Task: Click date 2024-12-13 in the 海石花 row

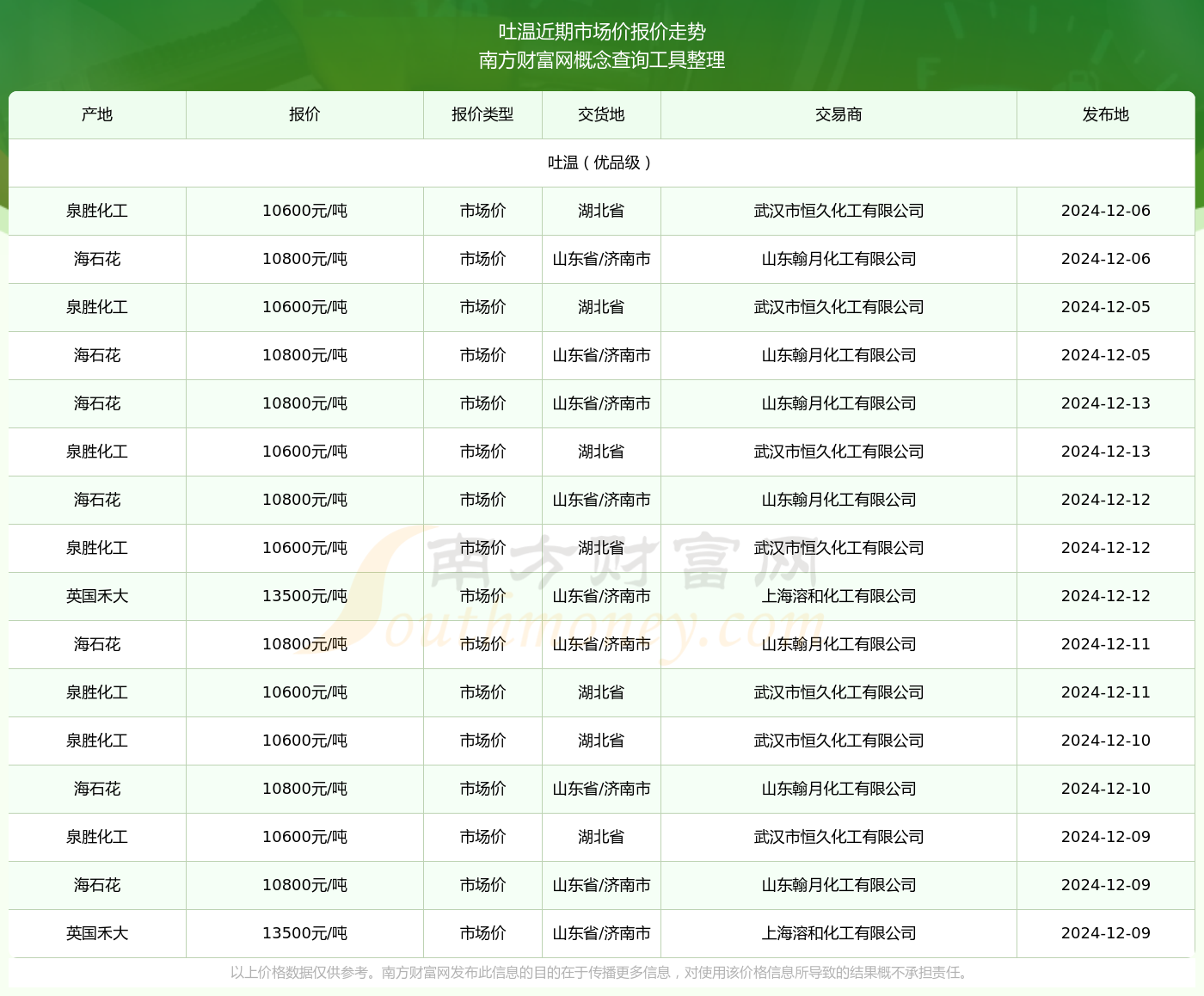Action: 1106,403
